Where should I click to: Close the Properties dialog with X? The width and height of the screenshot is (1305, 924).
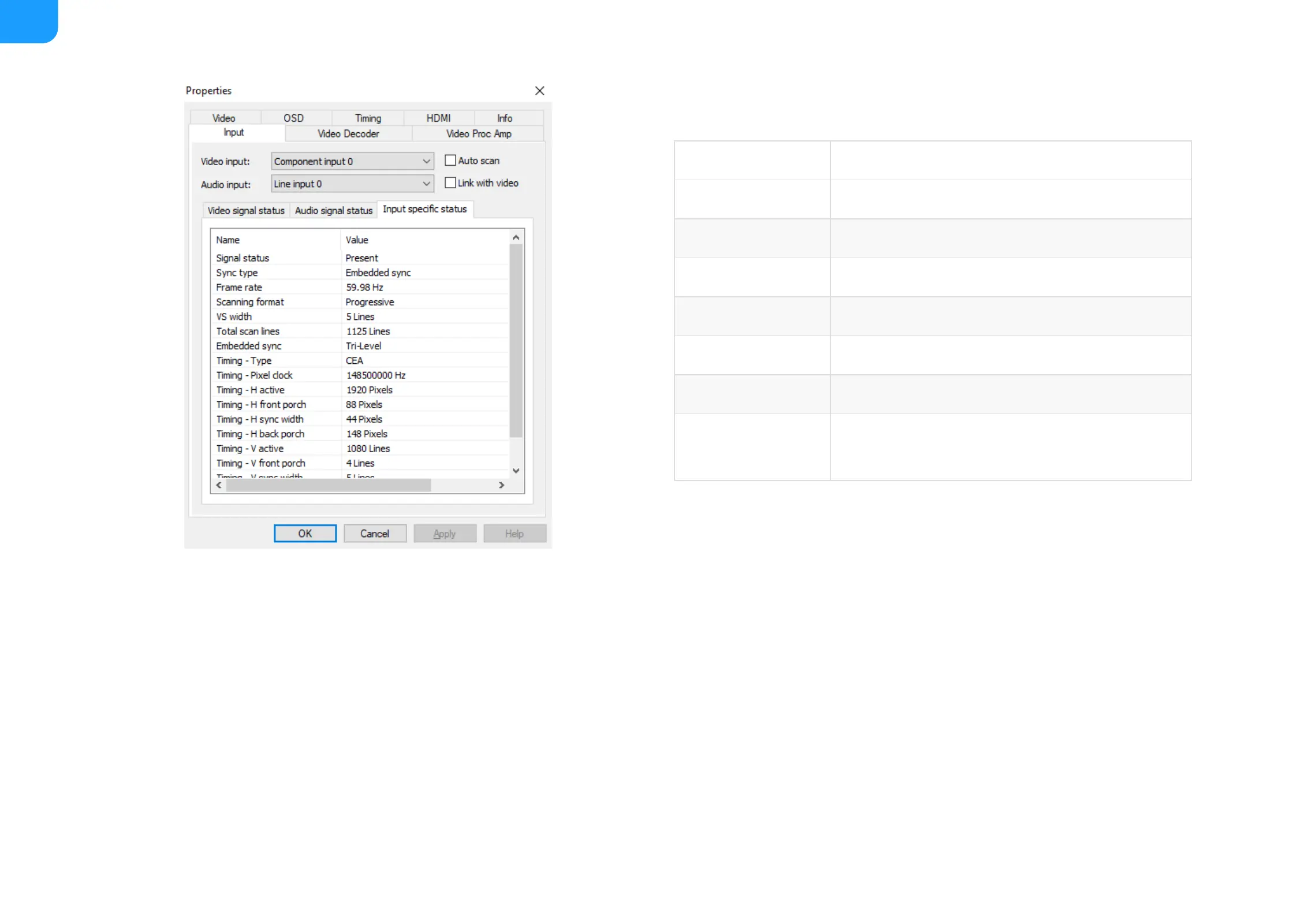[x=539, y=91]
